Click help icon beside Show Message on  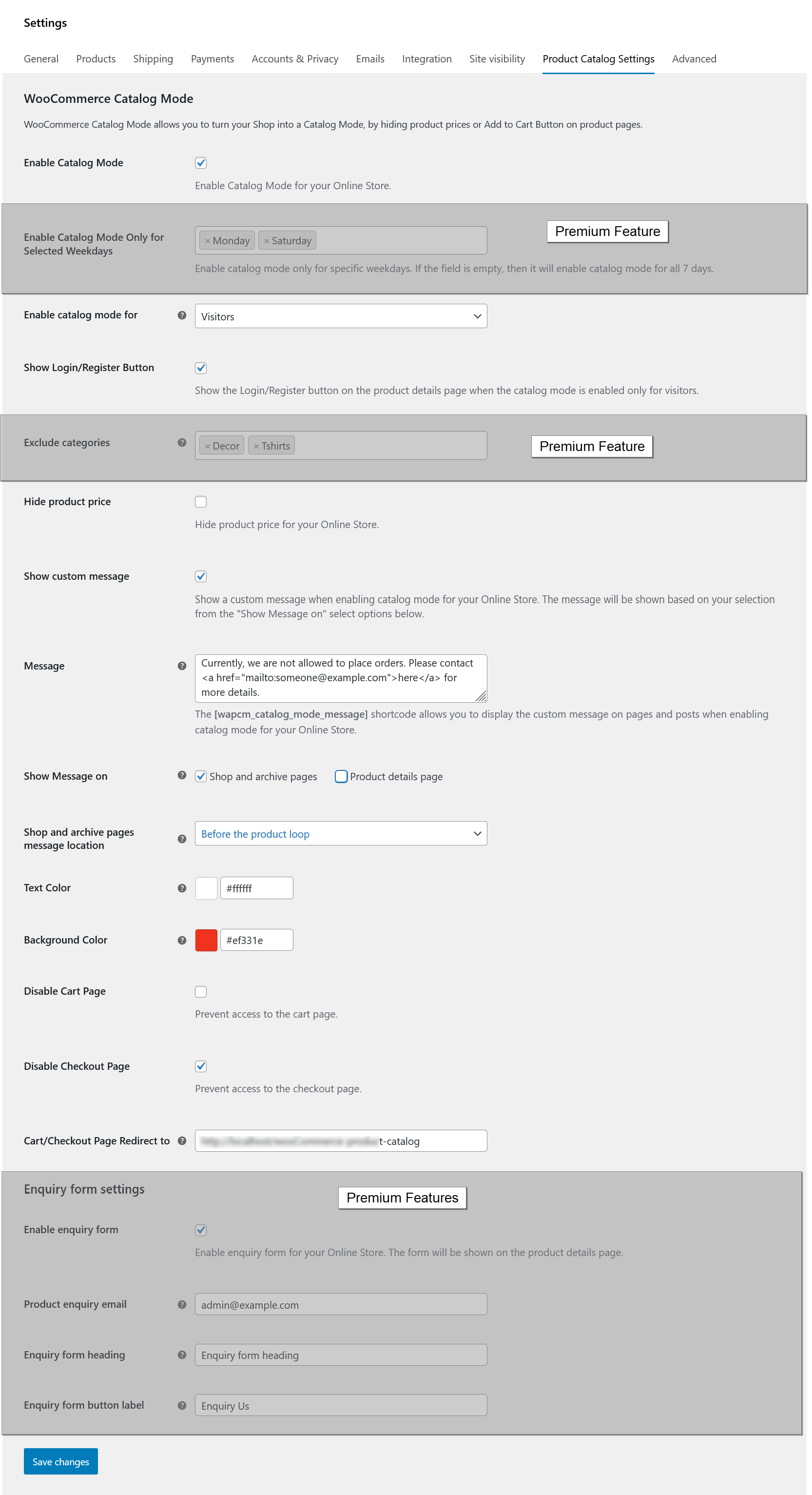point(182,775)
